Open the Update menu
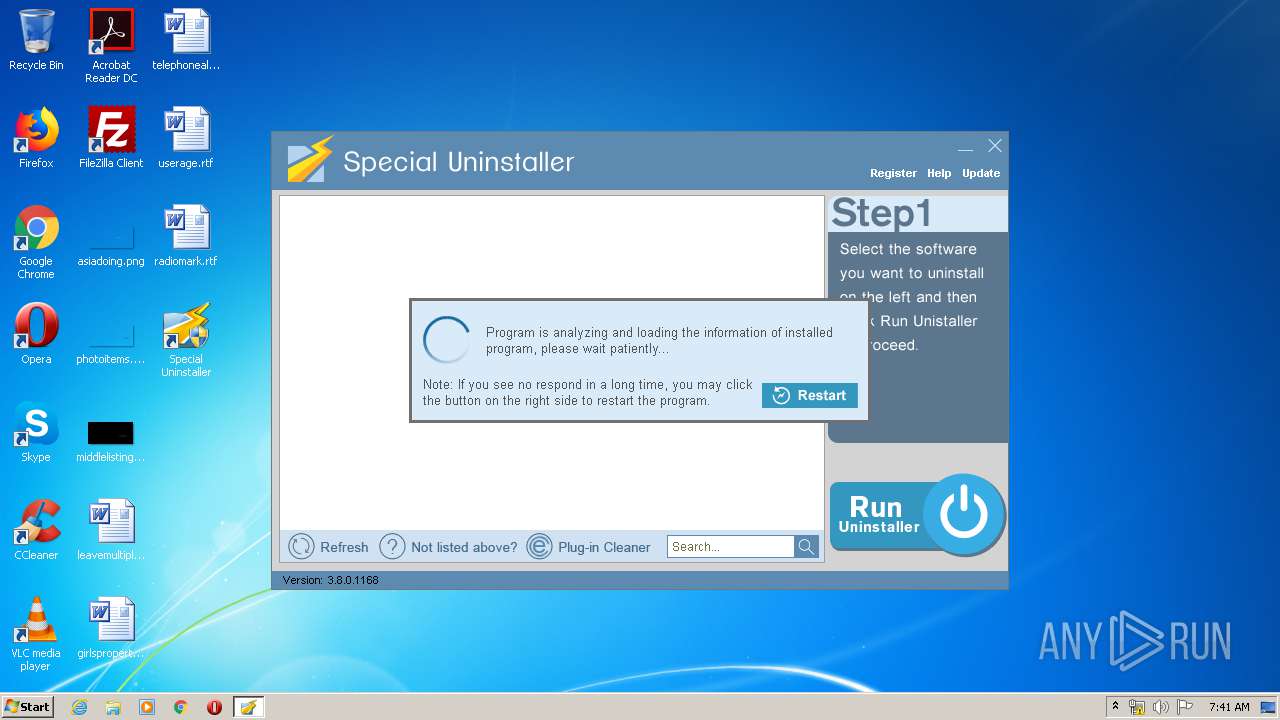Image resolution: width=1280 pixels, height=720 pixels. click(x=981, y=173)
